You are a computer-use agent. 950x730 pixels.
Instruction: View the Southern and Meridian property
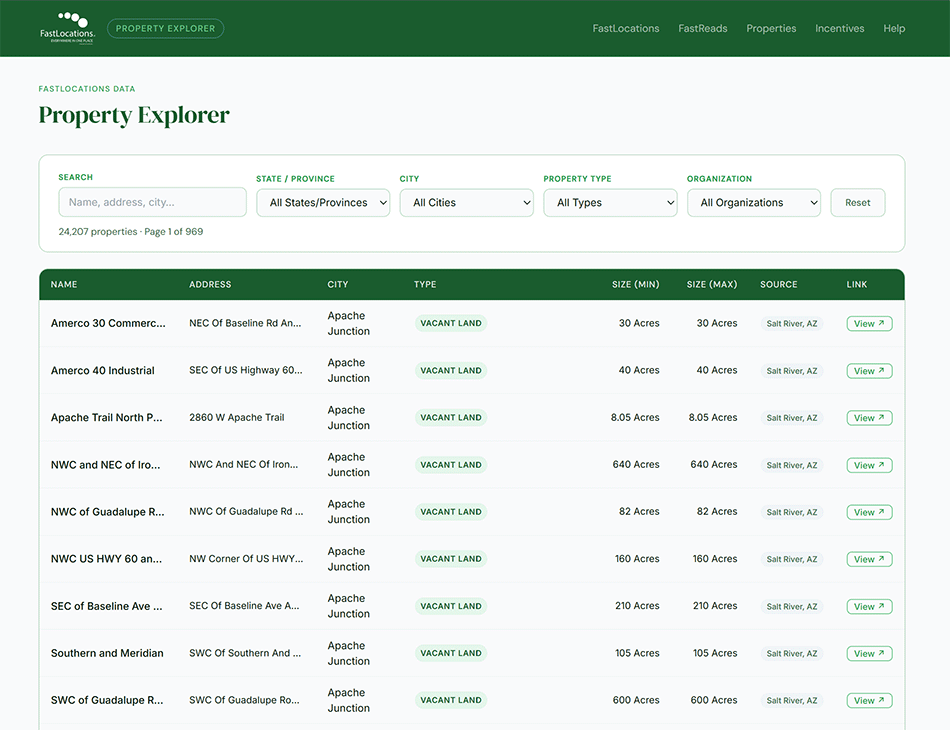tap(869, 654)
